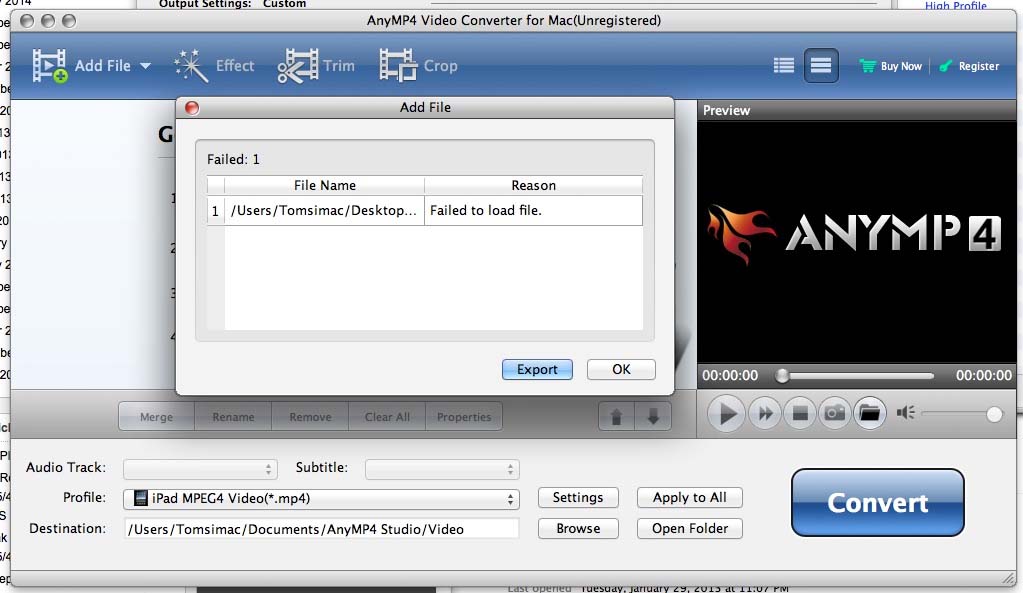The width and height of the screenshot is (1023, 593).
Task: Take a snapshot with camera icon
Action: [834, 414]
